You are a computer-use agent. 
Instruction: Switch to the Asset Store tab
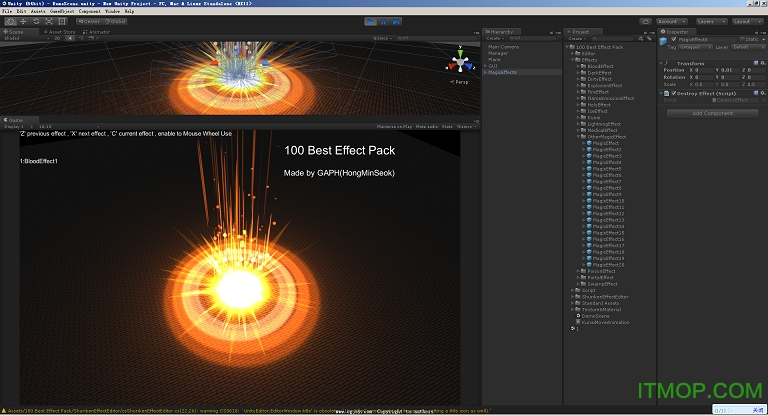(59, 32)
